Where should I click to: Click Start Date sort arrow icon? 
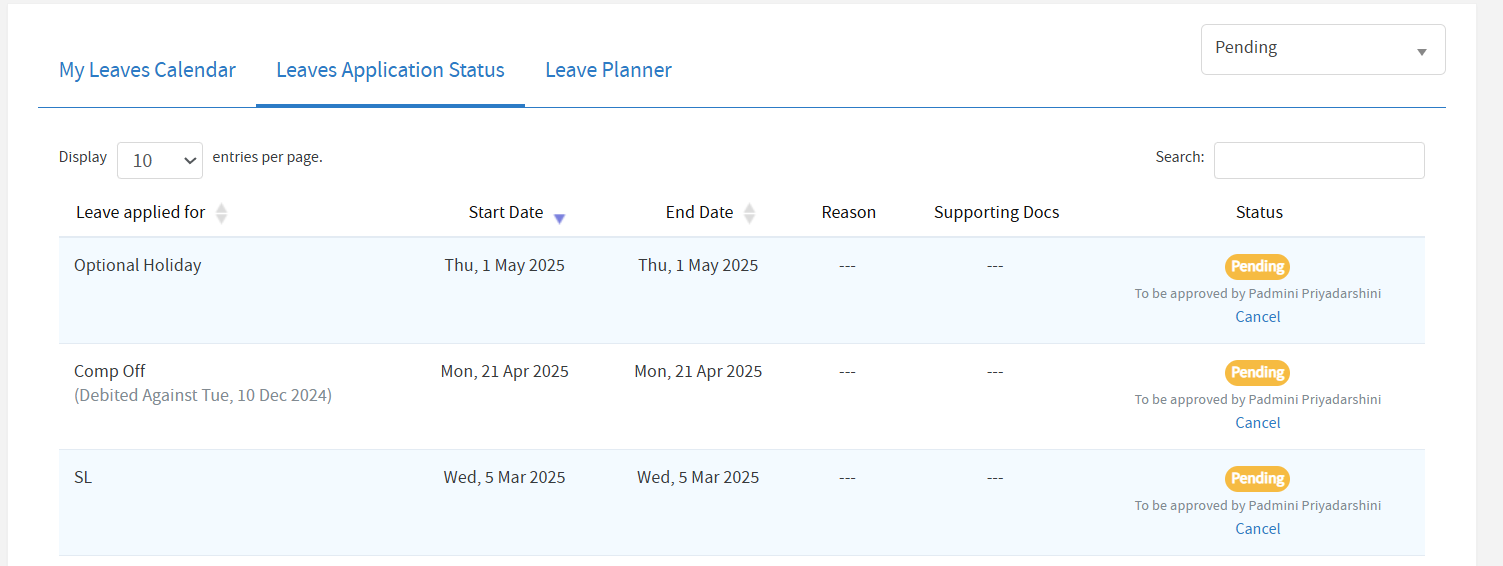coord(559,218)
